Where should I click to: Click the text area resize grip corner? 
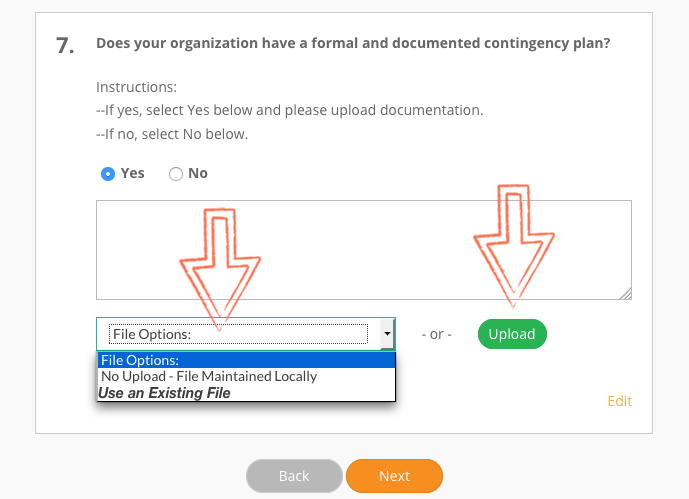626,294
